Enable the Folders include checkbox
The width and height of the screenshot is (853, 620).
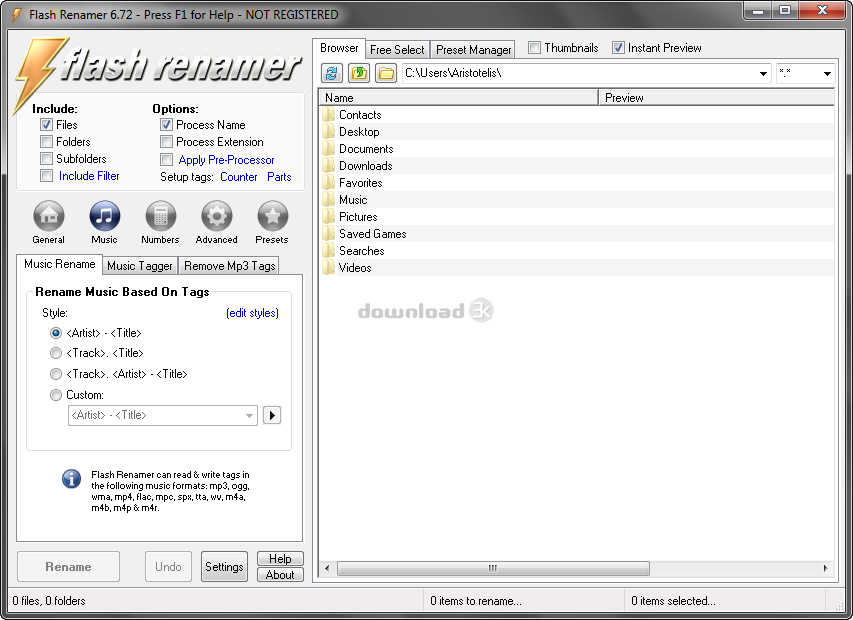46,142
